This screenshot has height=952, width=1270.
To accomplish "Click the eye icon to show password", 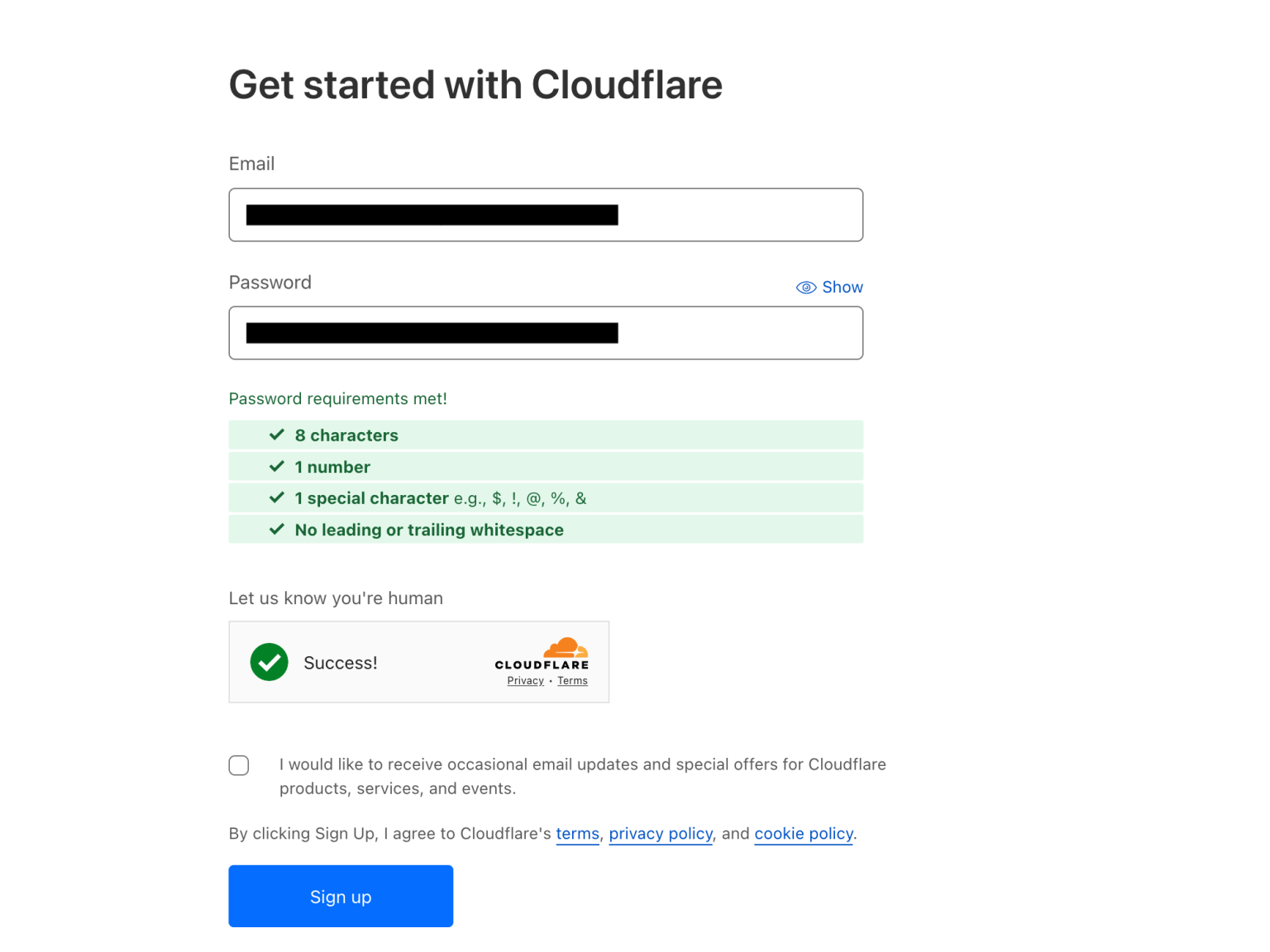I will click(805, 287).
